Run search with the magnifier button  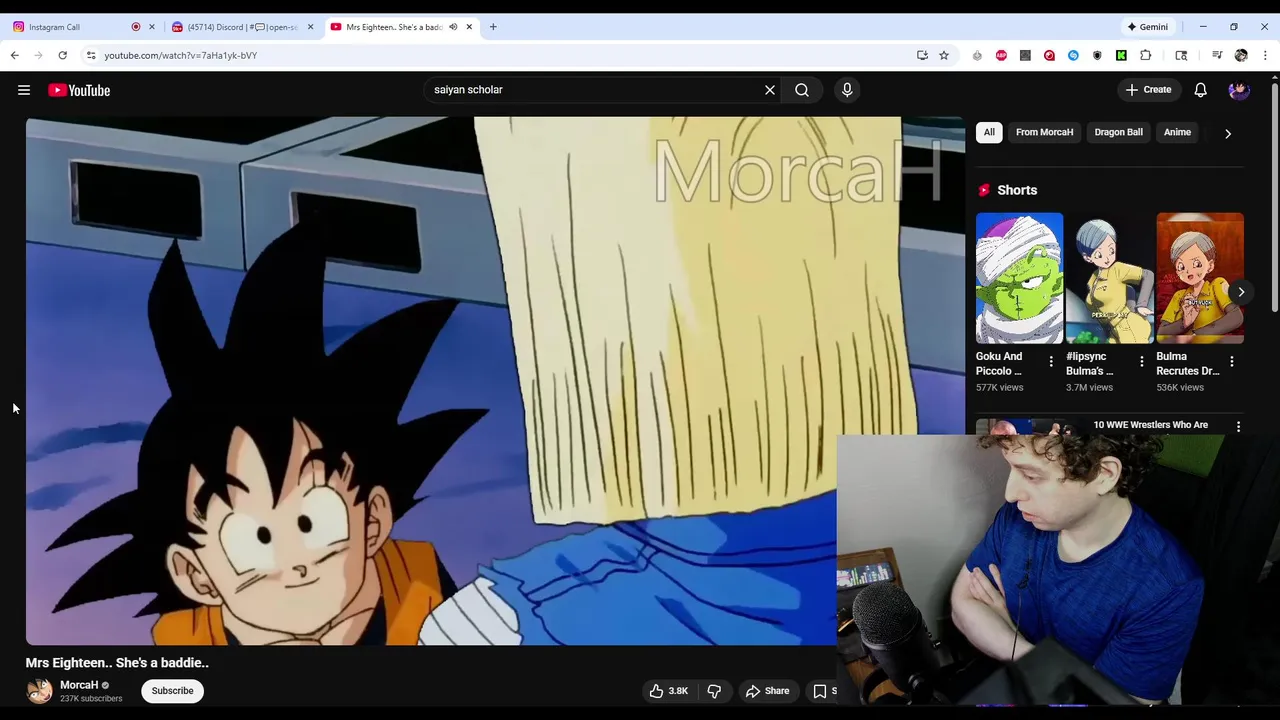click(802, 90)
